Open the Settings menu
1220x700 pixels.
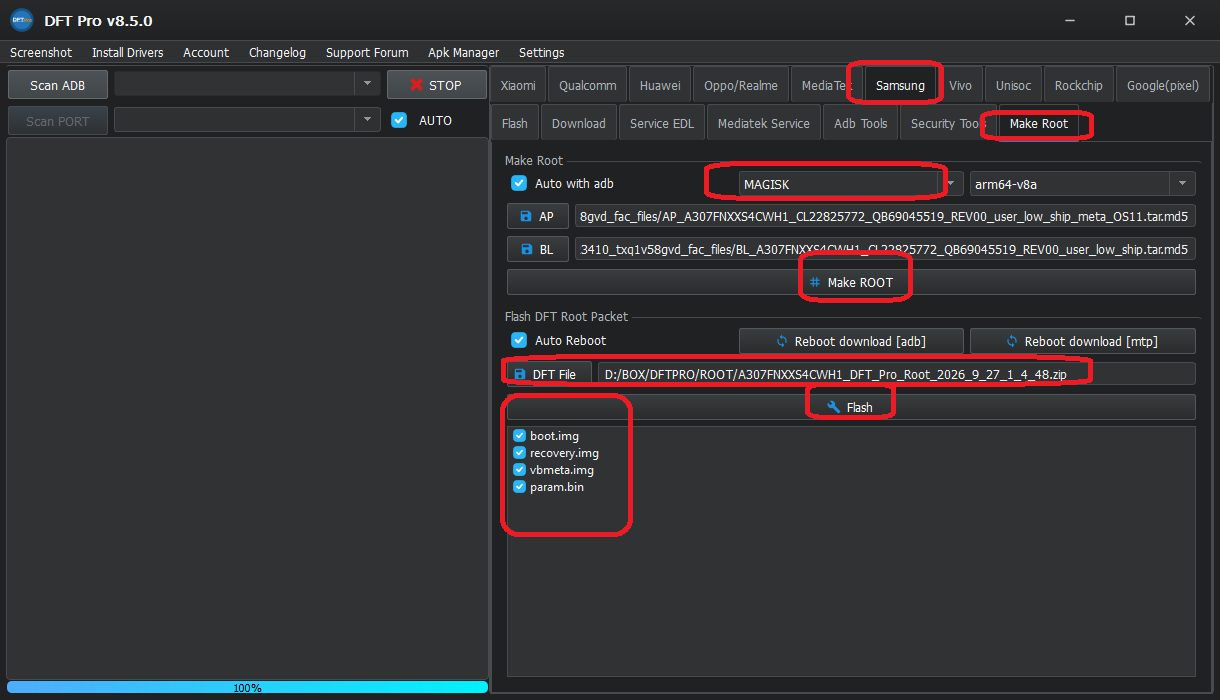pos(541,52)
